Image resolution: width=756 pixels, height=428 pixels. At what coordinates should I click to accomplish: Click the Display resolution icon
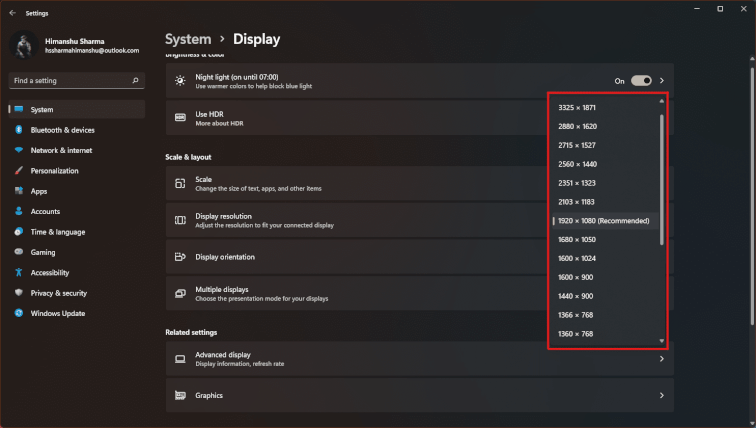pos(180,220)
